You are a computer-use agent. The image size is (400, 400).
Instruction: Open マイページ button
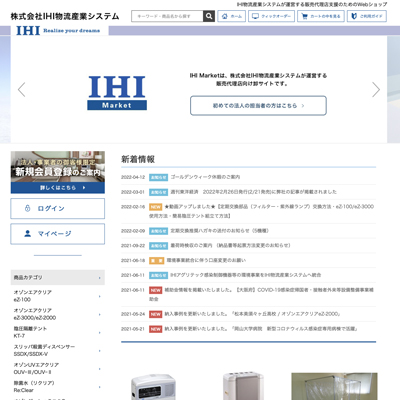click(58, 234)
